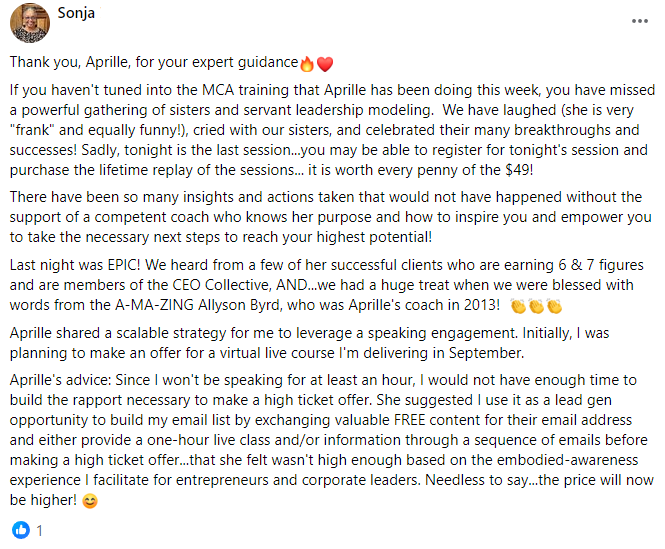Open the post options three-dot menu
The width and height of the screenshot is (665, 549).
tap(639, 20)
